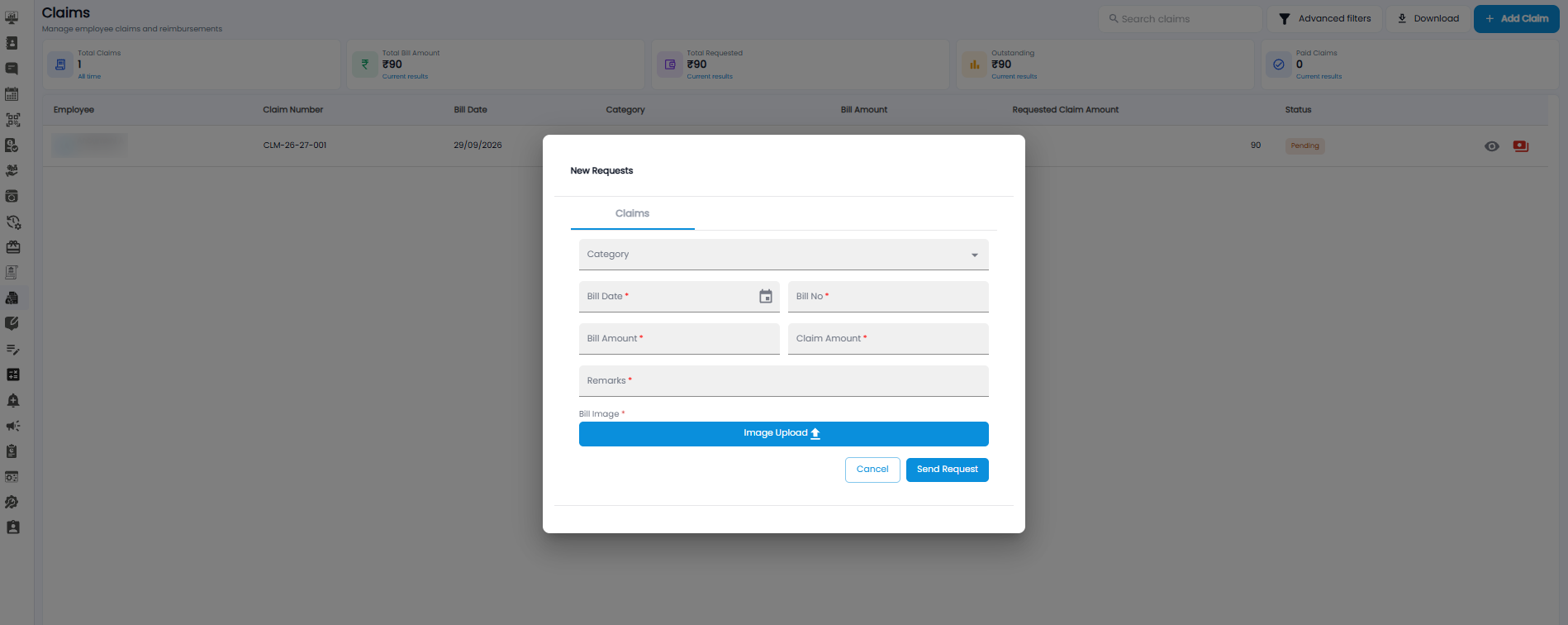Click the Send Request button
Viewport: 1568px width, 625px height.
point(947,470)
